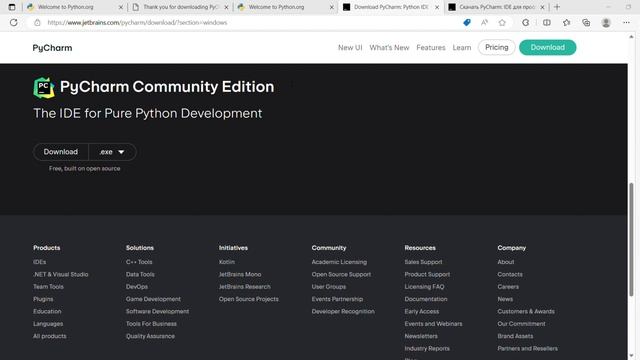Open Data Tools footer link
This screenshot has width=640, height=360.
pos(140,274)
